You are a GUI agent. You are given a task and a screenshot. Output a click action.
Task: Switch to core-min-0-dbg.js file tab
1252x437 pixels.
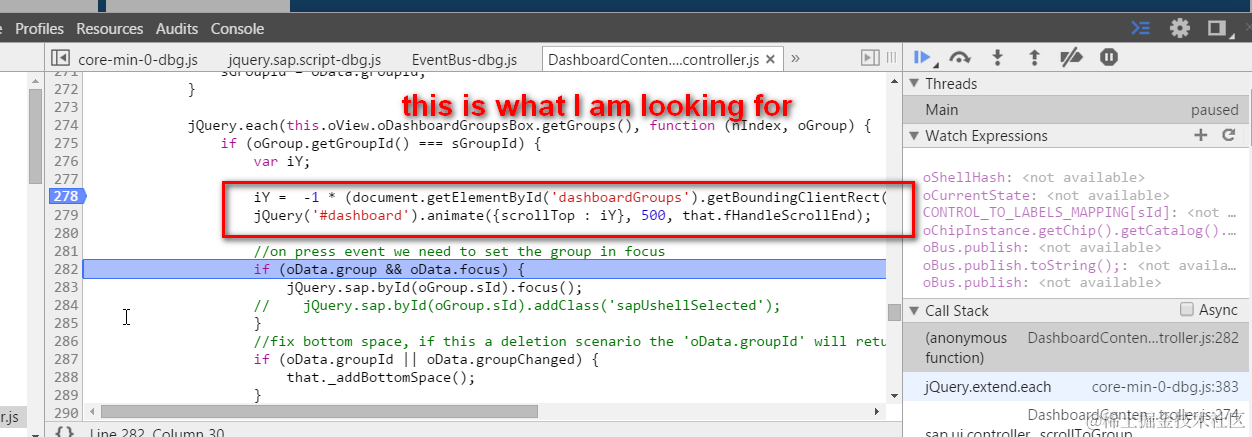click(x=138, y=60)
